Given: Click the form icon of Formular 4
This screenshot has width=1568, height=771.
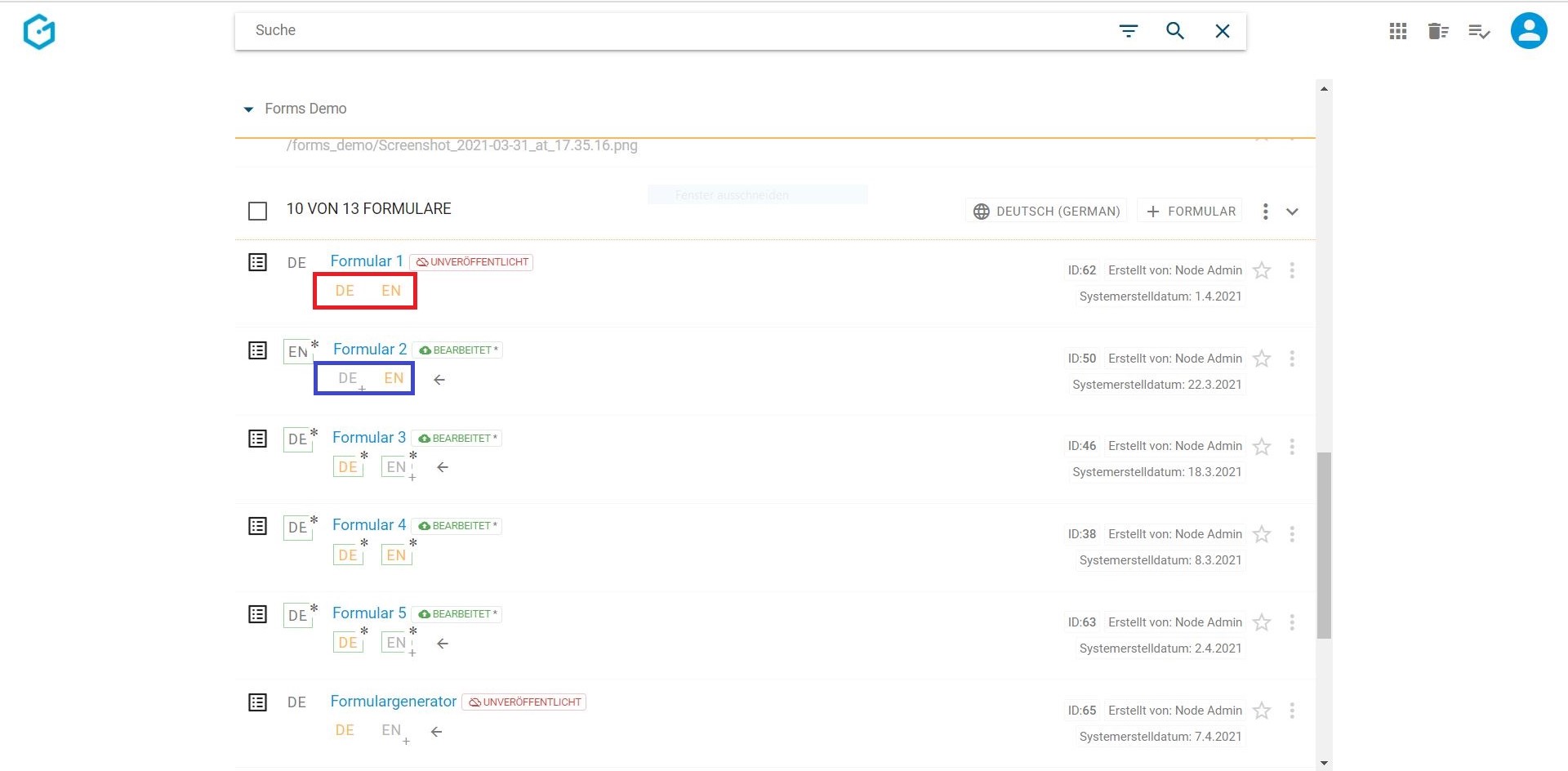Looking at the screenshot, I should (257, 526).
